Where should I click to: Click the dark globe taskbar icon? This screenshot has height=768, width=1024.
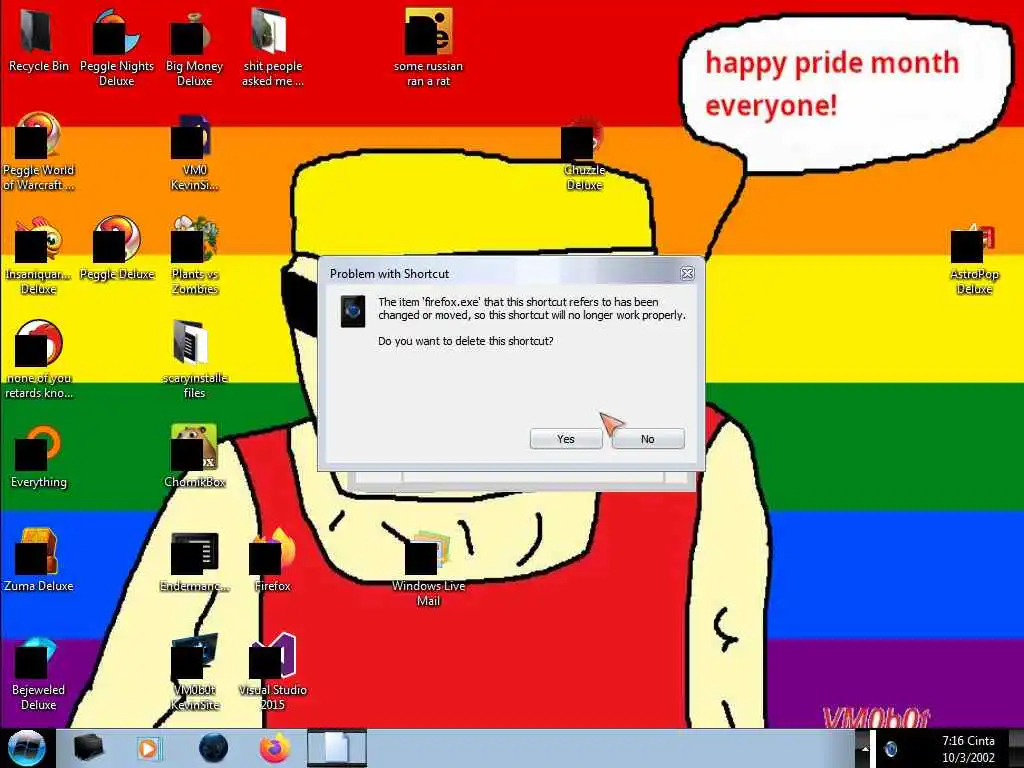click(x=213, y=748)
